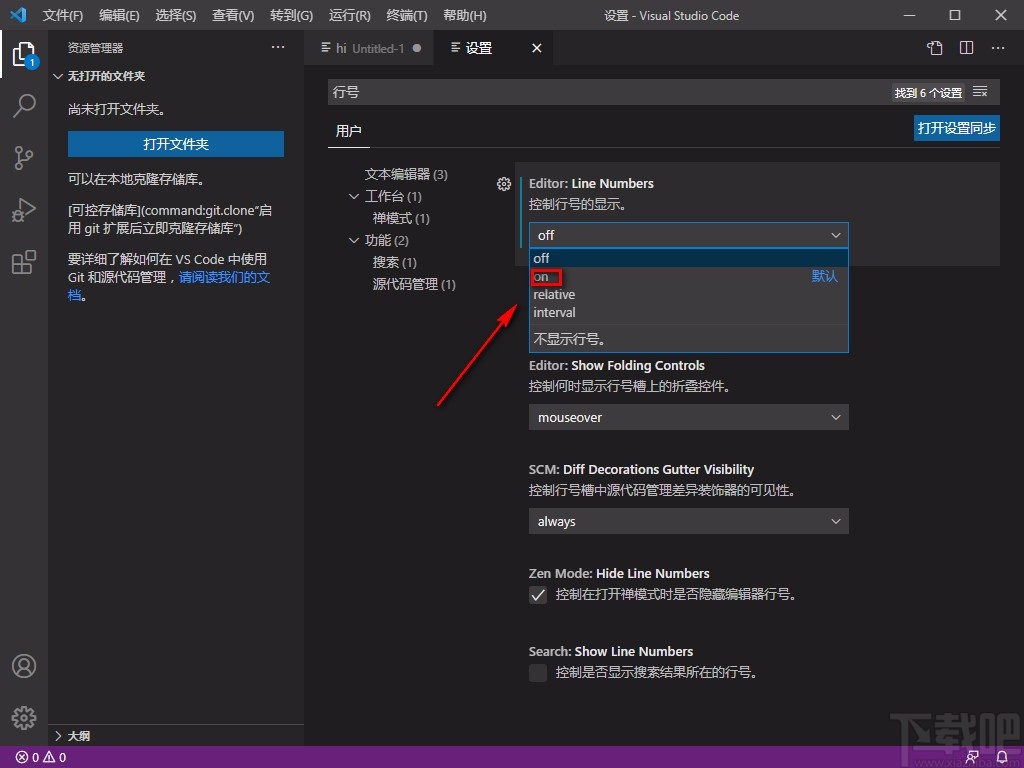This screenshot has height=768, width=1024.
Task: Open the Extensions view icon
Action: coord(24,263)
